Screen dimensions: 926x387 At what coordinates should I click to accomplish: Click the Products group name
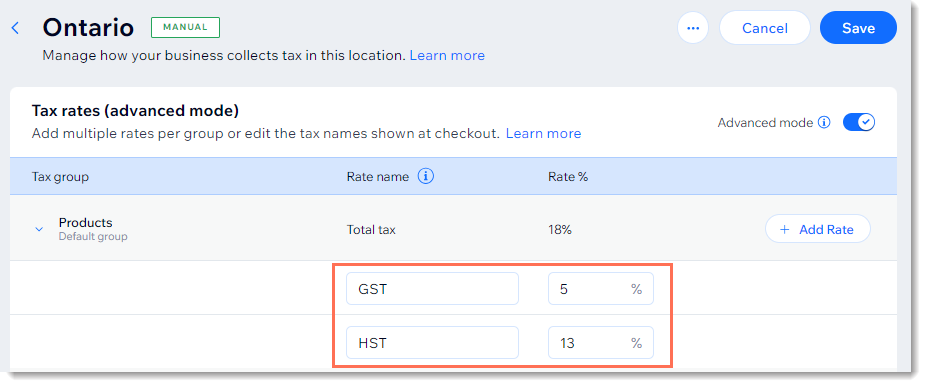click(86, 223)
